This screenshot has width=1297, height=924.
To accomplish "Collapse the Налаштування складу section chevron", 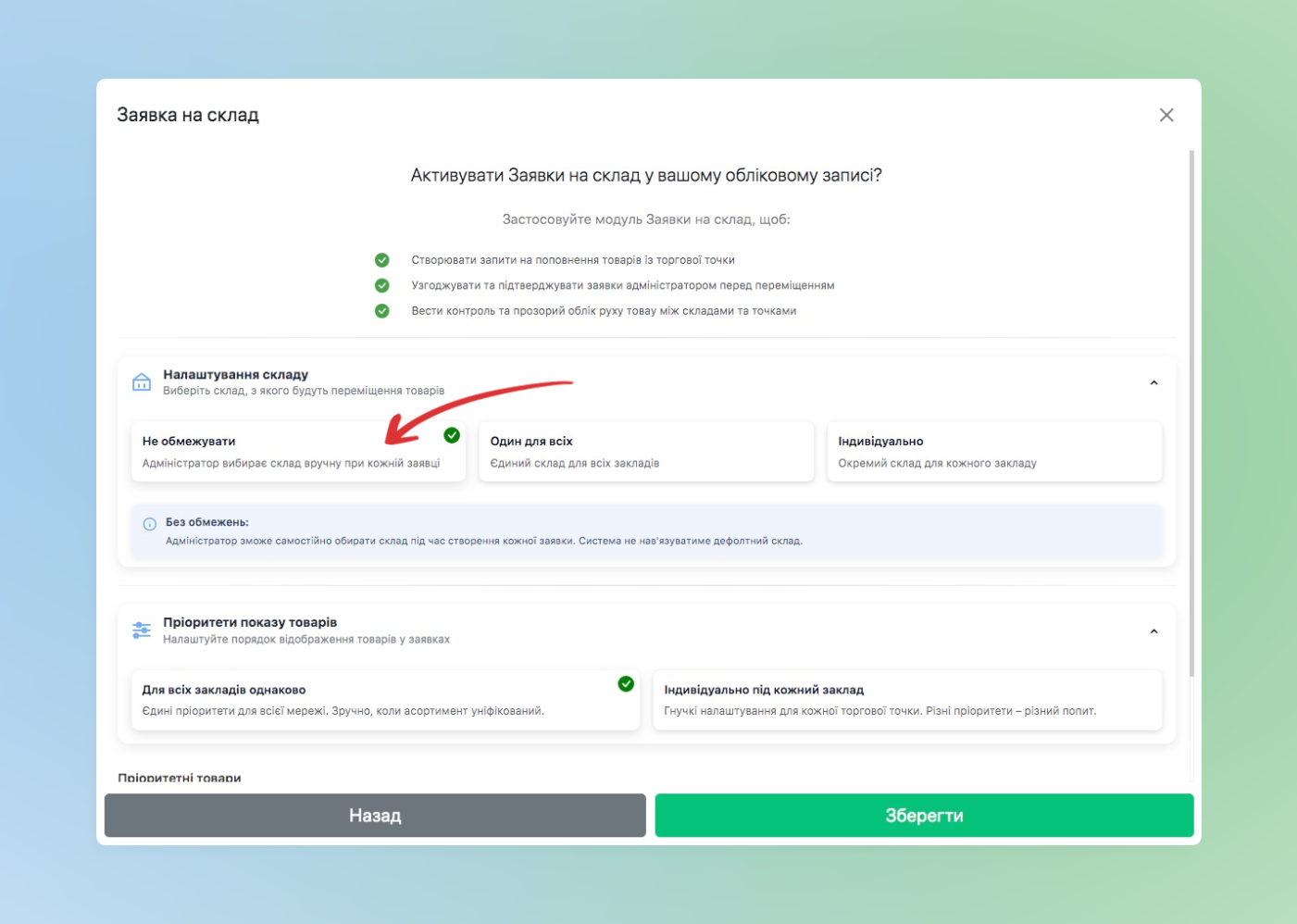I will [1154, 382].
